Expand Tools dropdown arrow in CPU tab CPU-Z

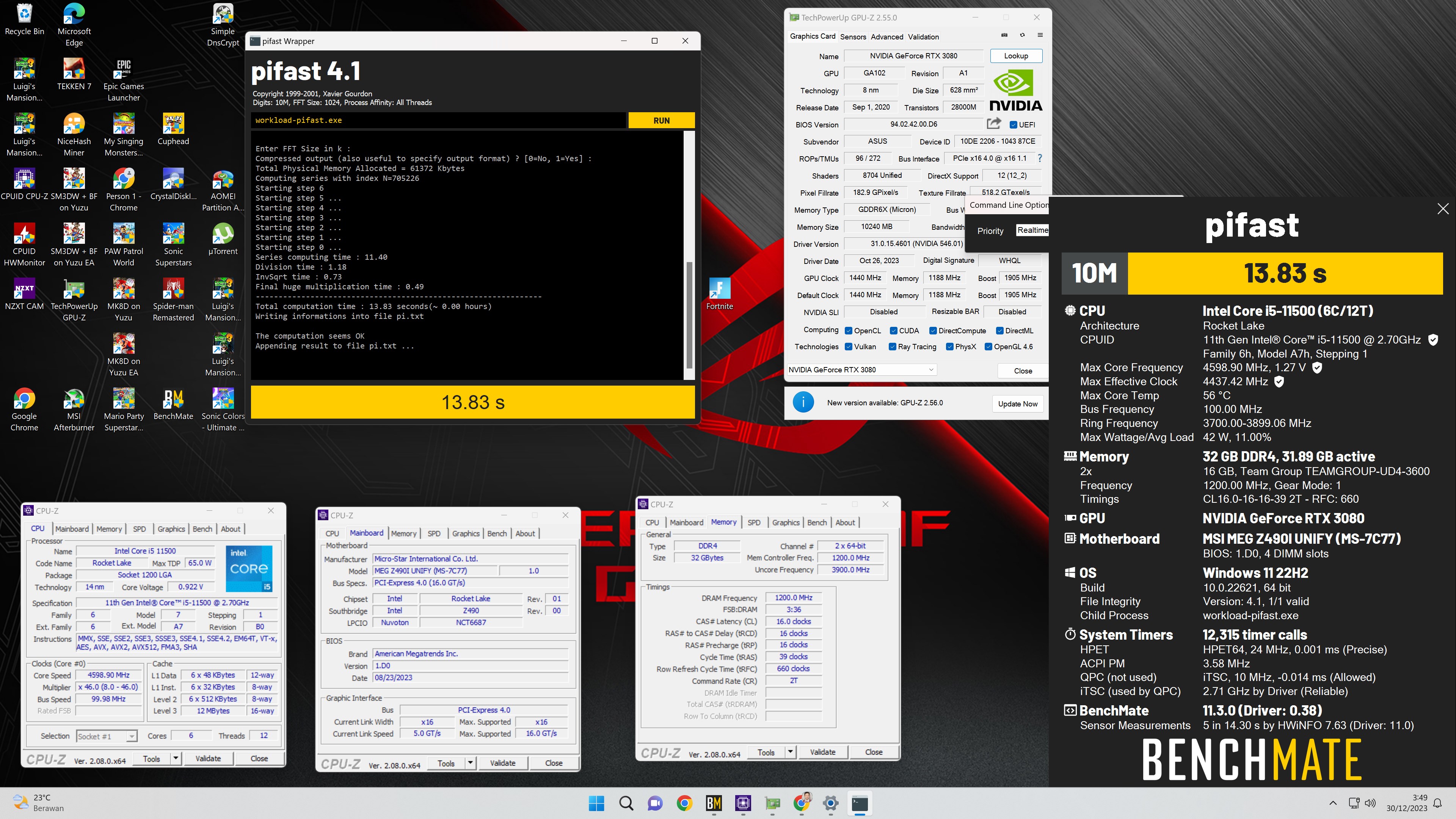click(176, 758)
